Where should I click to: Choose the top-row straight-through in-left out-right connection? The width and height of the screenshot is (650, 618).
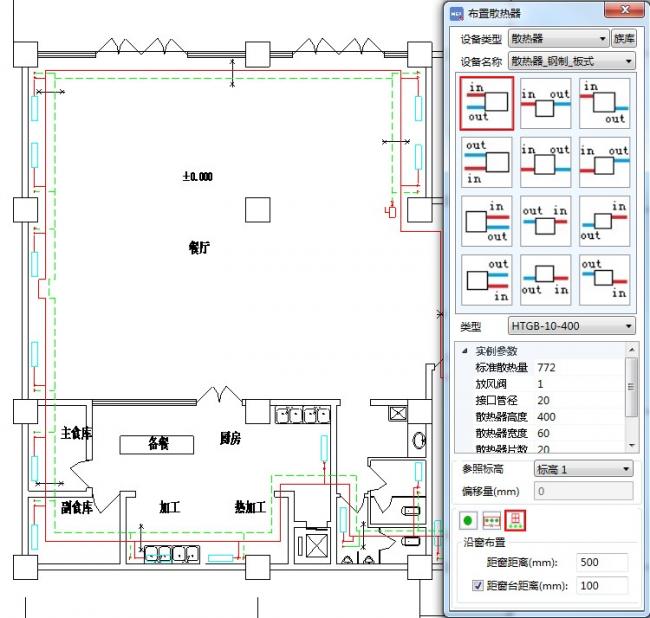click(x=545, y=104)
